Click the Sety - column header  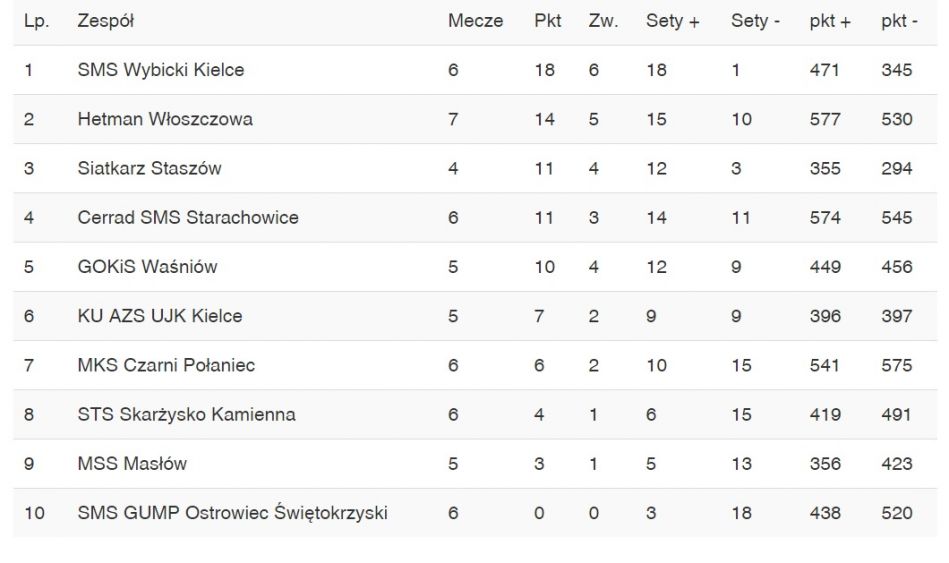pos(755,21)
